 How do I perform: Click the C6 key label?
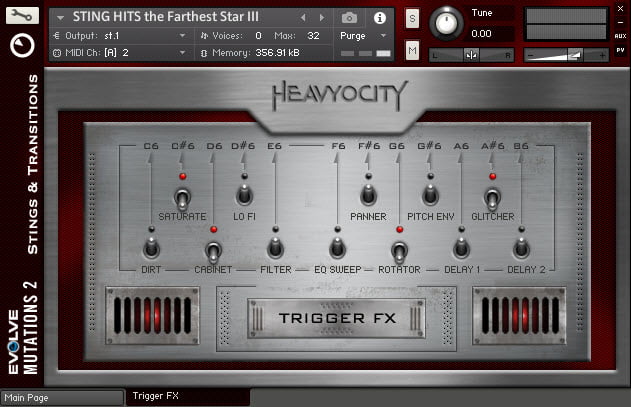click(151, 146)
